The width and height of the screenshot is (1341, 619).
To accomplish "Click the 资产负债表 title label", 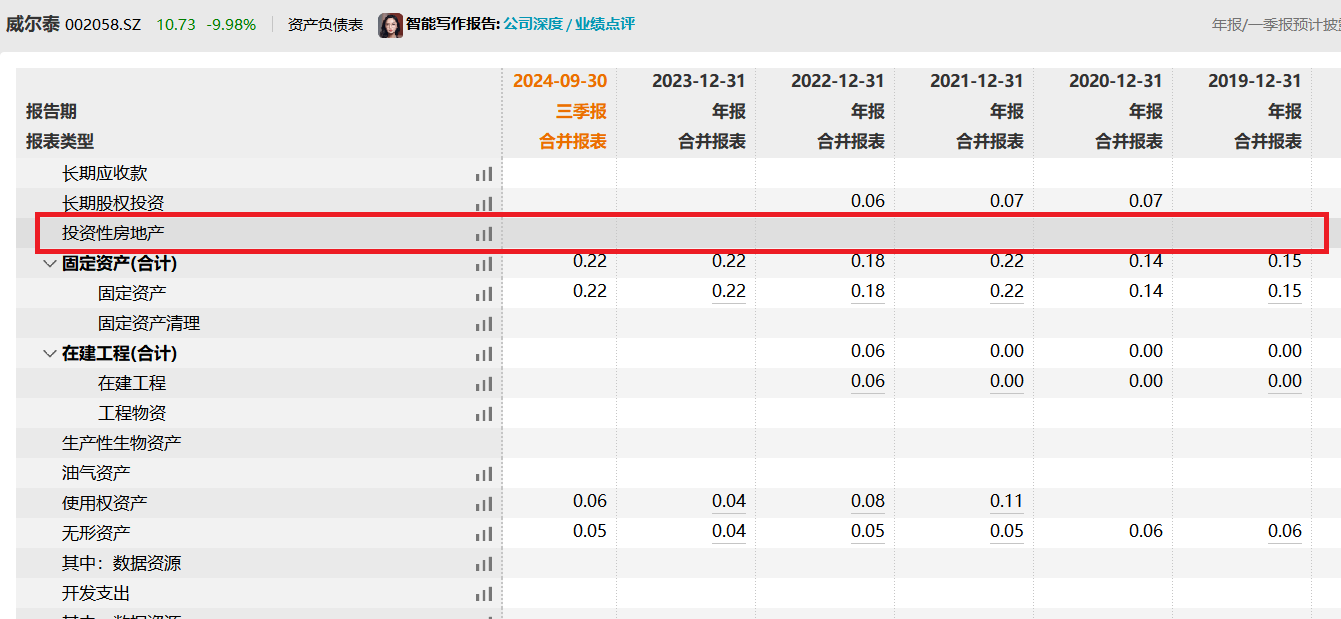I will tap(325, 24).
